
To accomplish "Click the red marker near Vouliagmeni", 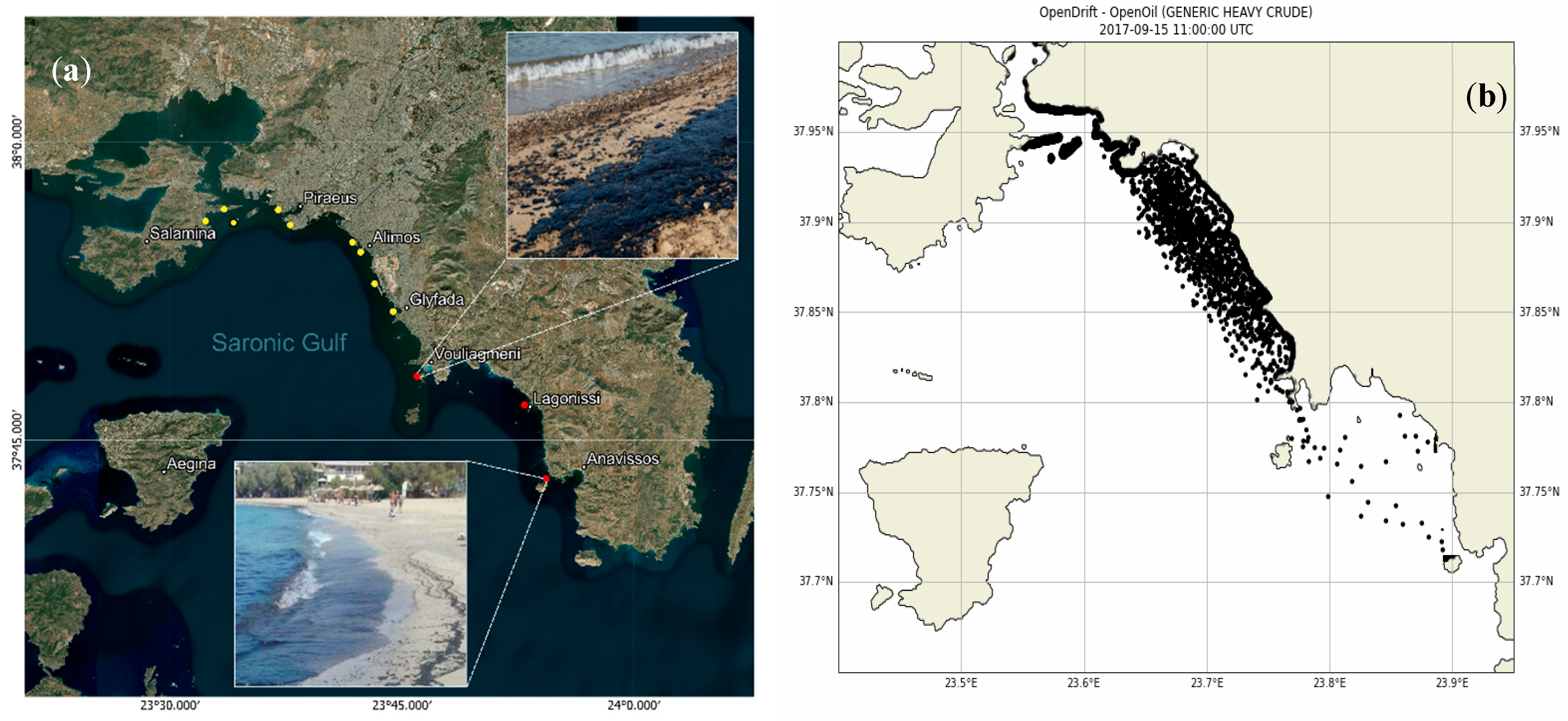I will [x=417, y=376].
